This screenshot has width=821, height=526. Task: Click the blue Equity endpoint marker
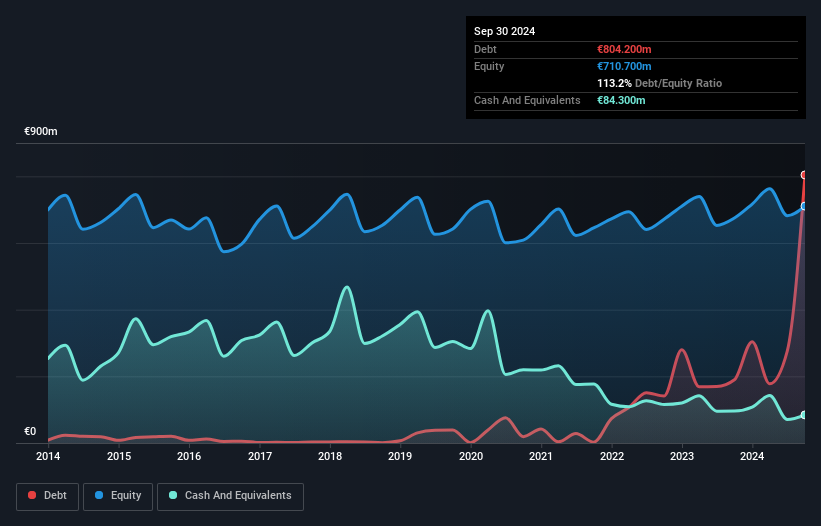click(804, 206)
